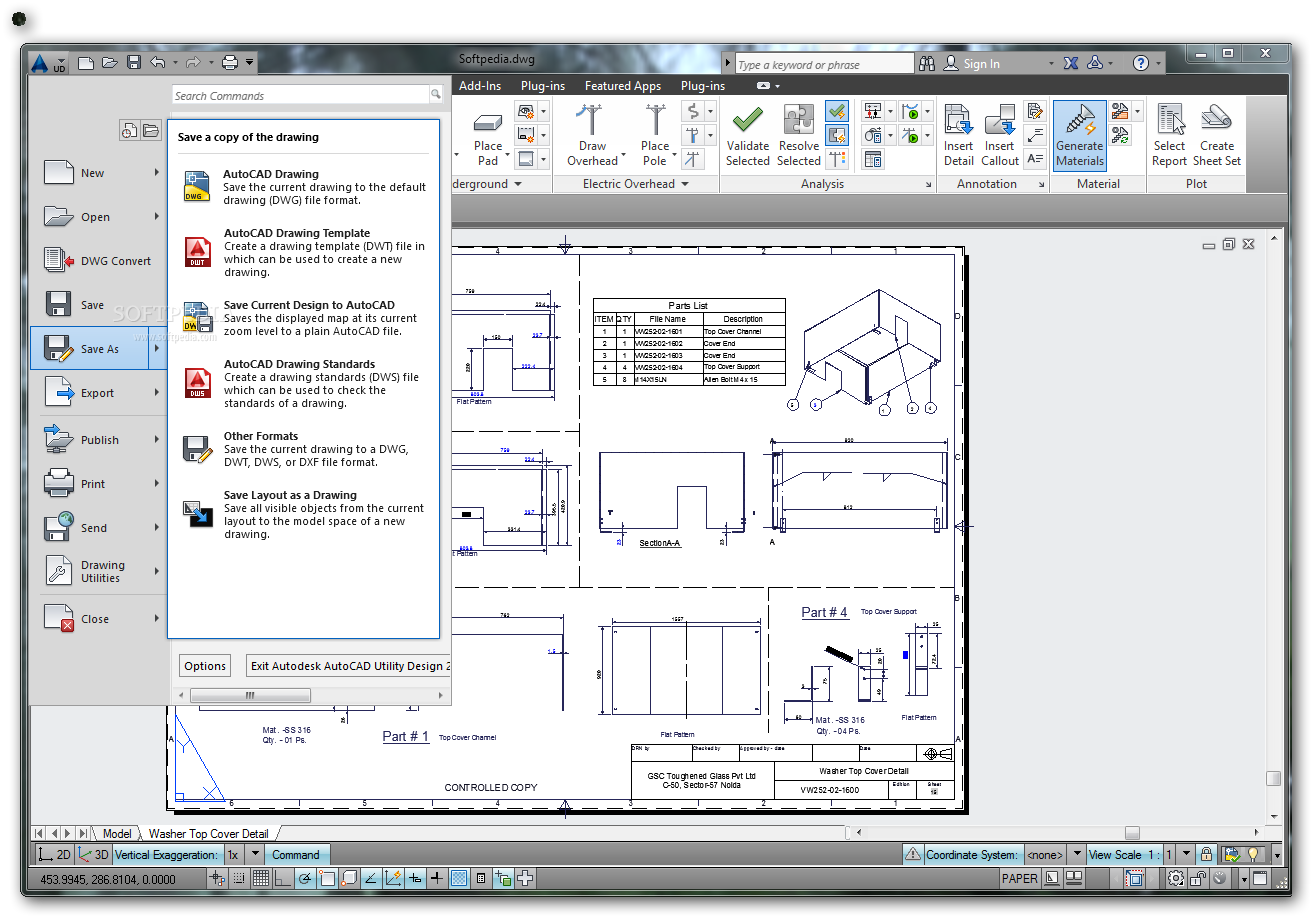Click the Validate Selected checkmark icon
1312x917 pixels.
point(747,120)
